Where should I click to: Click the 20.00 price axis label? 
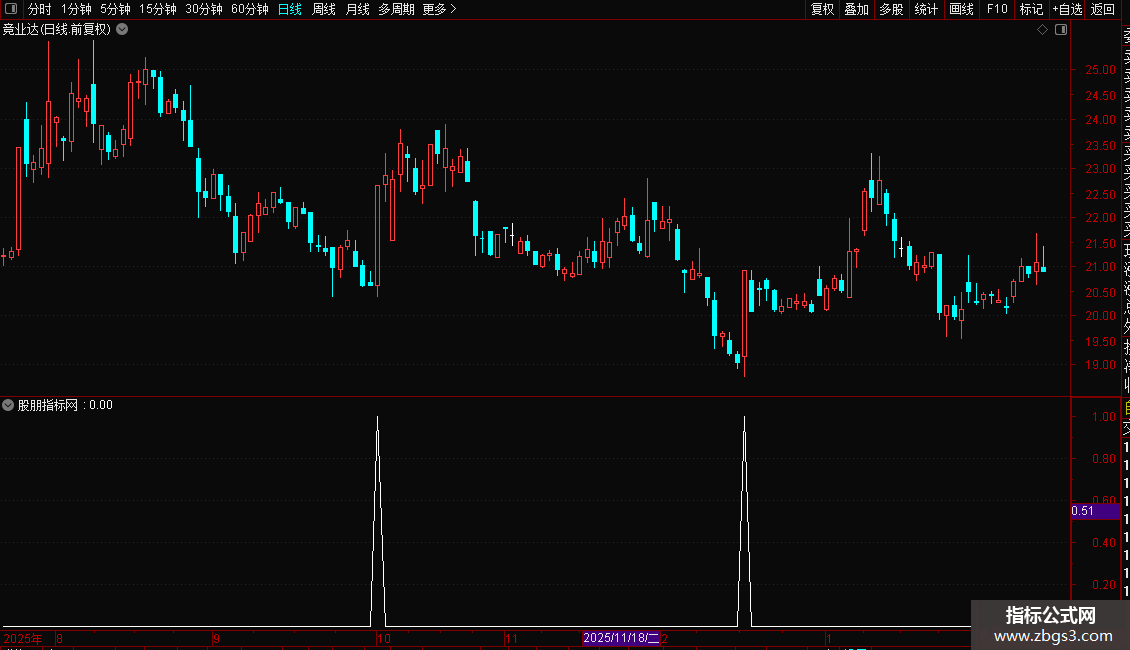[x=1100, y=316]
